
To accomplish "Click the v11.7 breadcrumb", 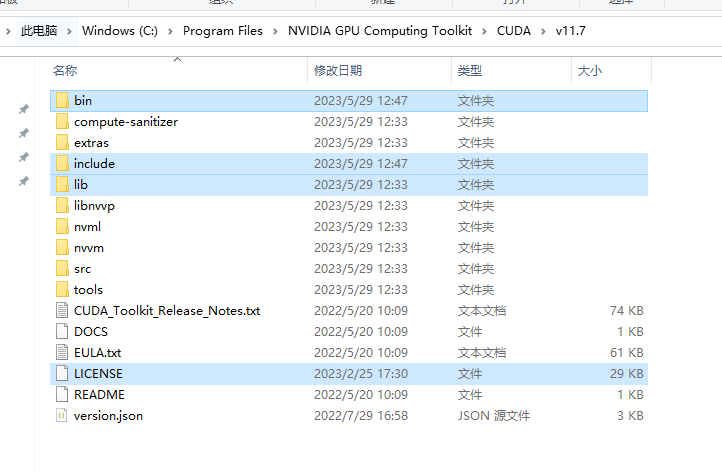I will pos(571,31).
